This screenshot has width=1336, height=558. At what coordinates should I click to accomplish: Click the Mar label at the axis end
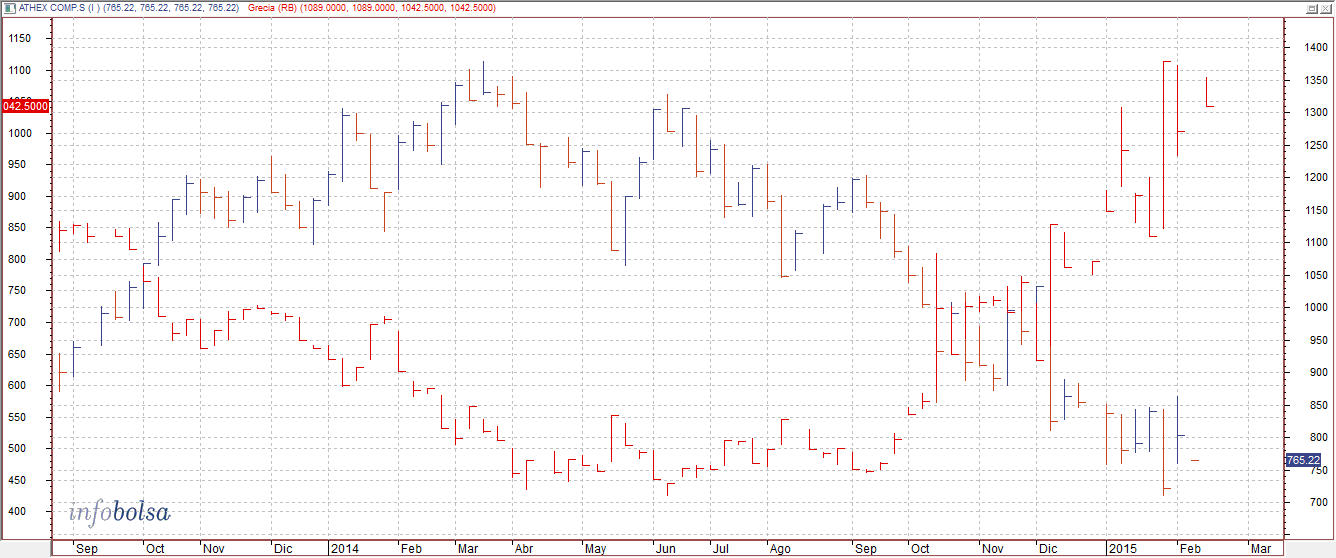[x=1262, y=549]
